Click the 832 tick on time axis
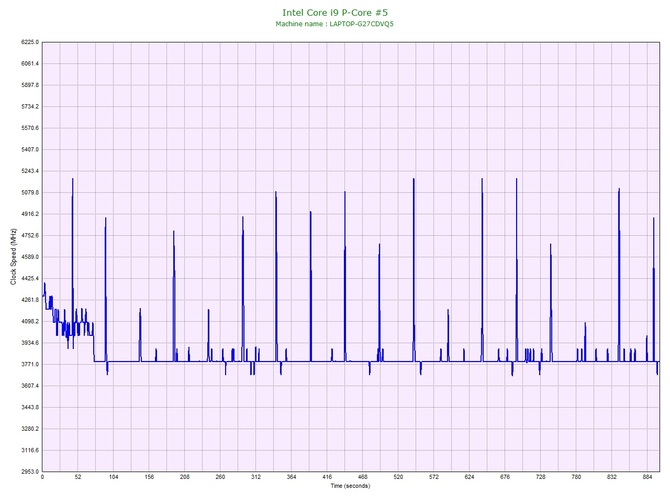Screen dimensions: 670x503 [x=612, y=477]
